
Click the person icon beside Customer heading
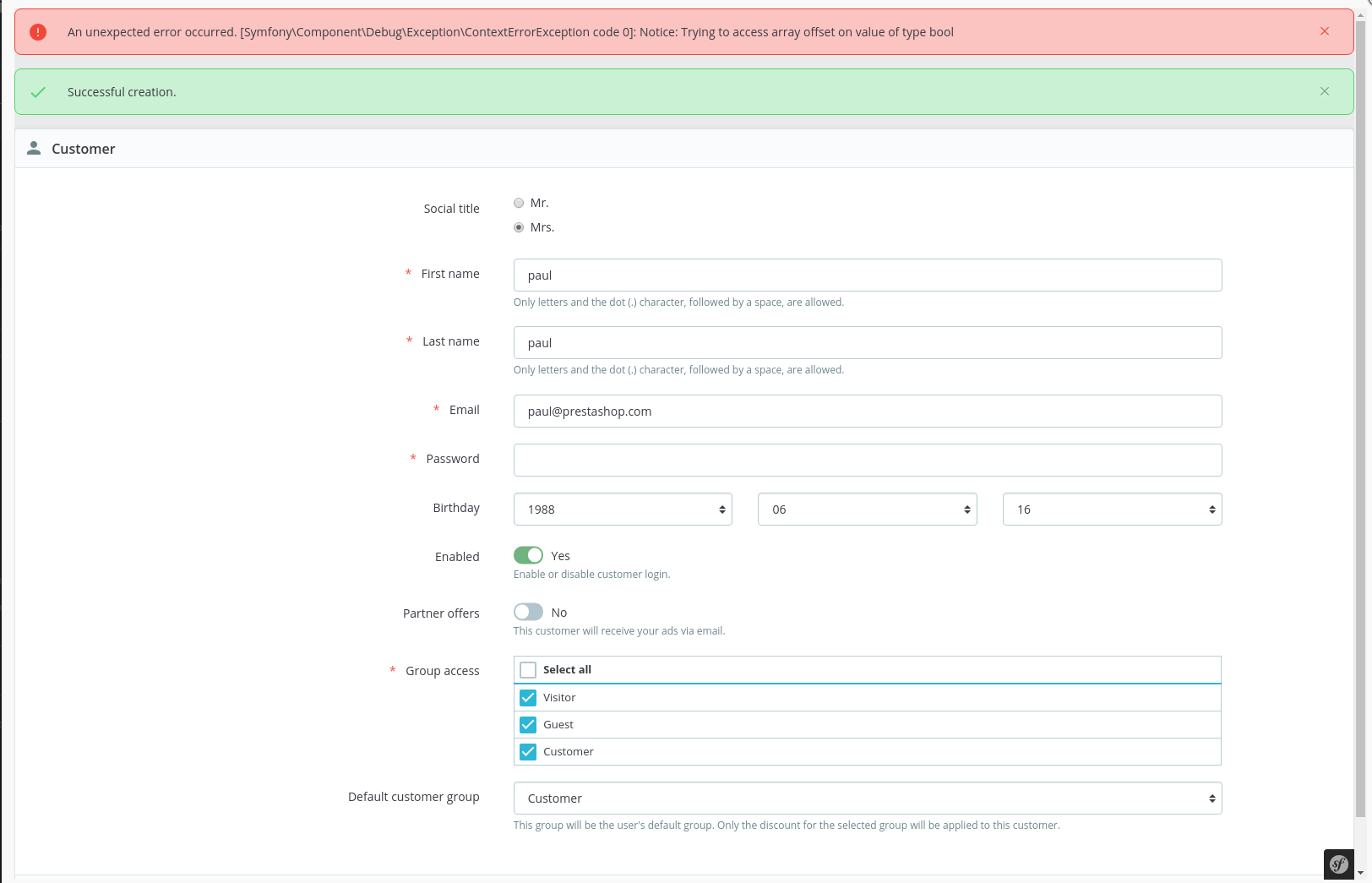[34, 147]
